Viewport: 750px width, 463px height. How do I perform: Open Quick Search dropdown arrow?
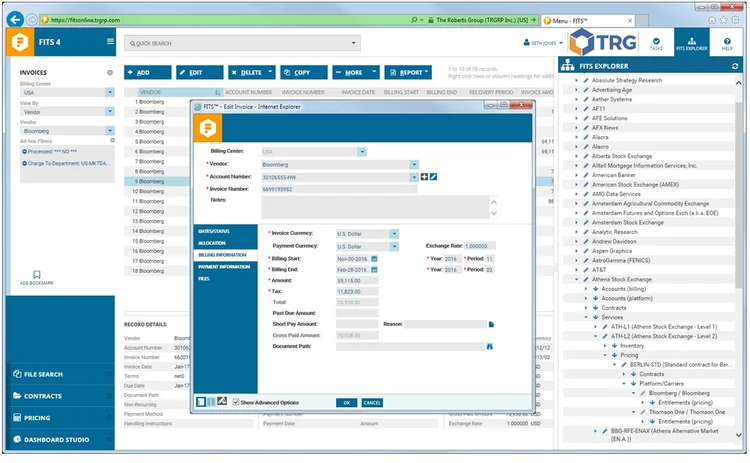tap(353, 43)
